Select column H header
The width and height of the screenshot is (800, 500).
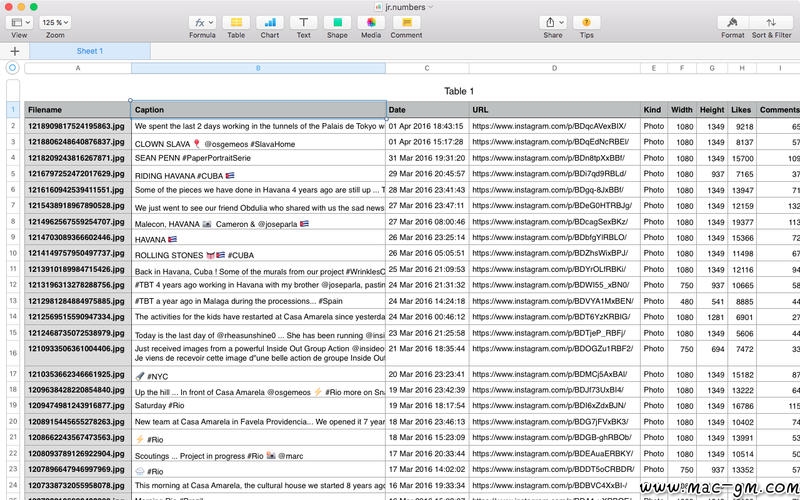742,68
